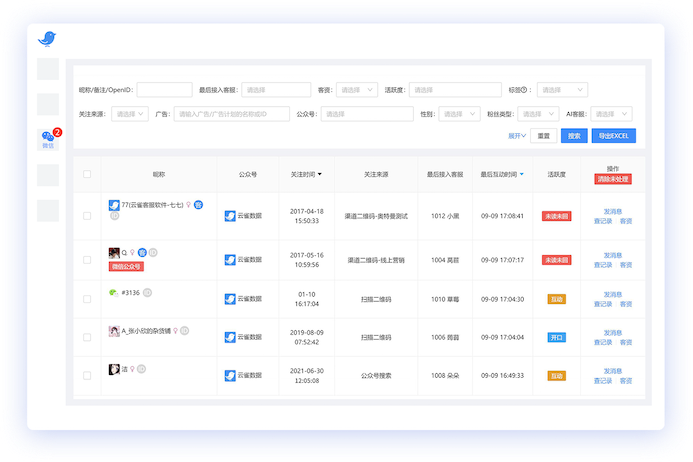Check the row checkbox for A_张小欣的杂货铺
Image resolution: width=693 pixels, height=462 pixels.
point(87,337)
